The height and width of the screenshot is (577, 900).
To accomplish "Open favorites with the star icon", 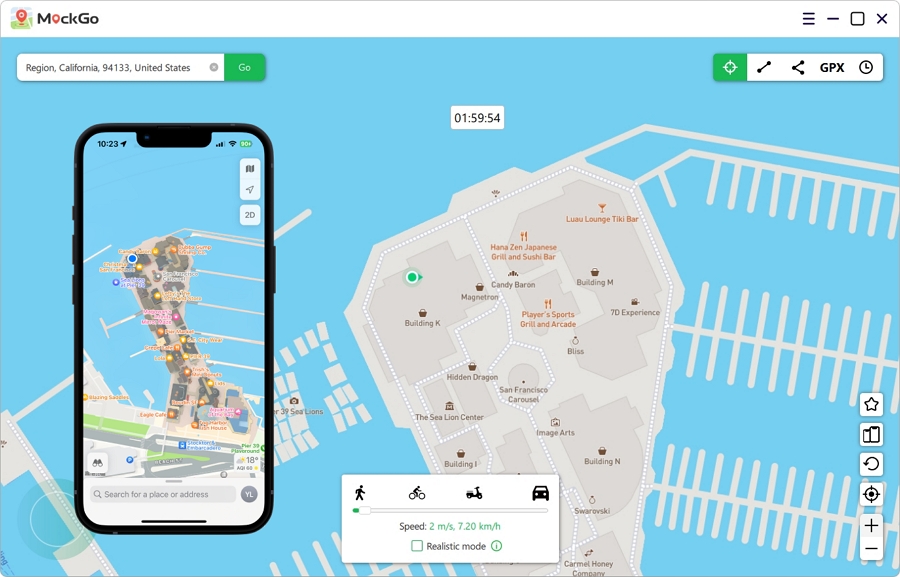I will tap(871, 404).
